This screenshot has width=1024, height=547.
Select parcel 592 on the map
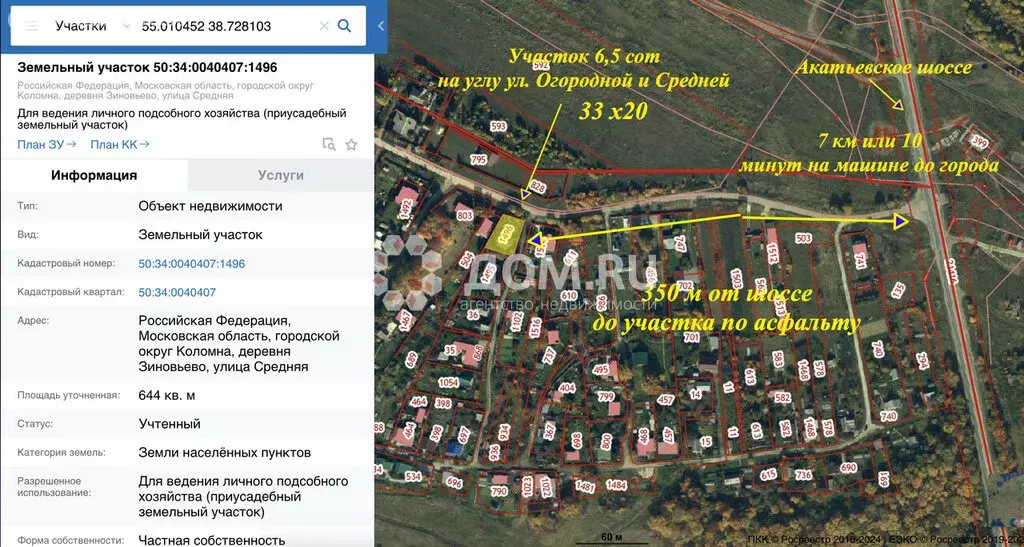click(x=540, y=65)
